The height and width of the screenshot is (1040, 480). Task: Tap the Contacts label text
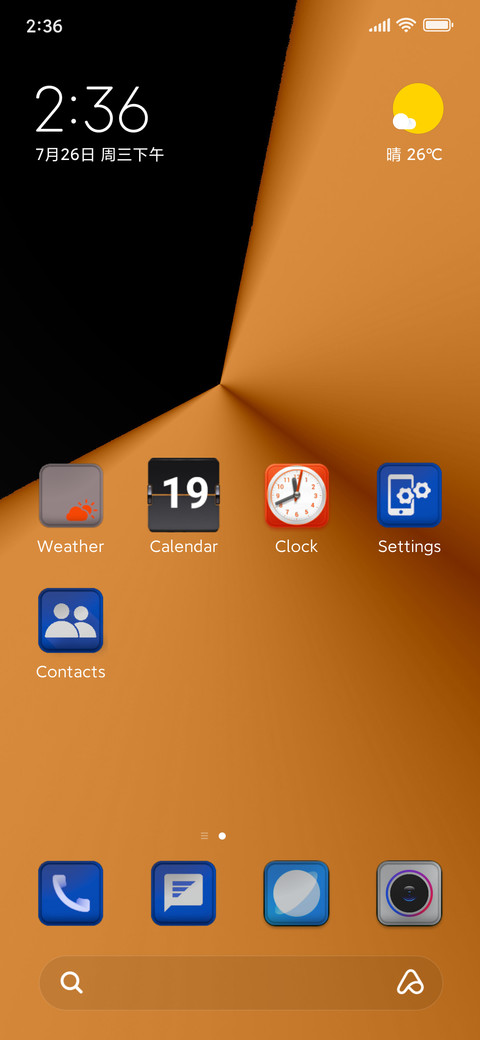point(71,672)
